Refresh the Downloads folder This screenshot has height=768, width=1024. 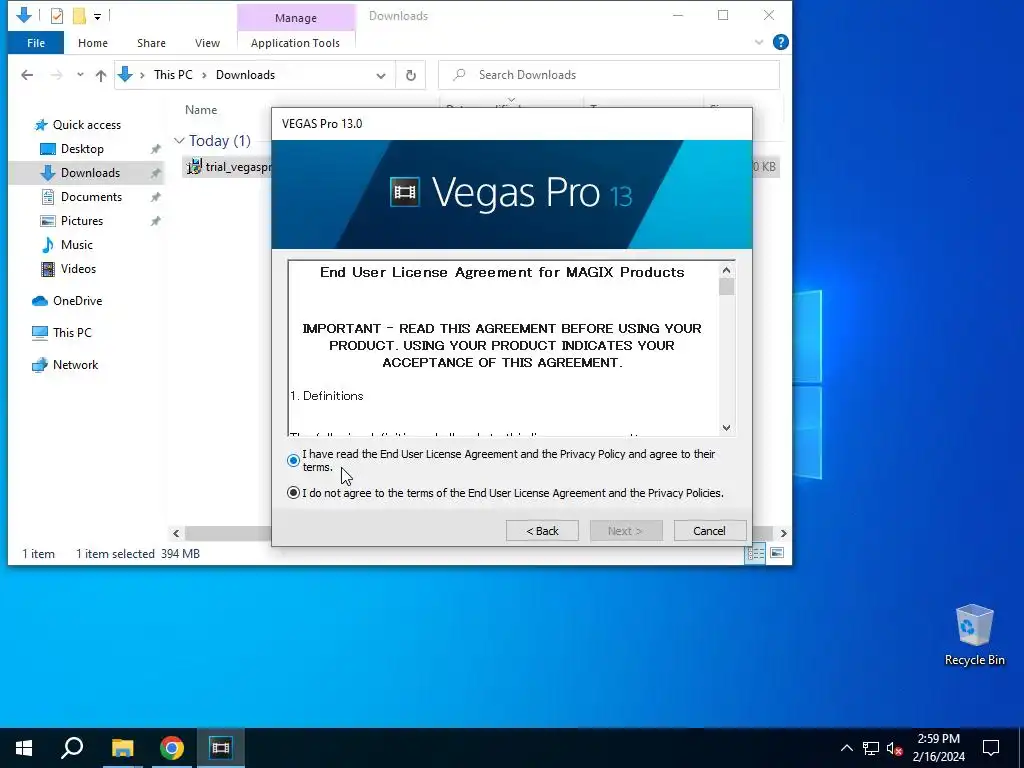point(411,75)
